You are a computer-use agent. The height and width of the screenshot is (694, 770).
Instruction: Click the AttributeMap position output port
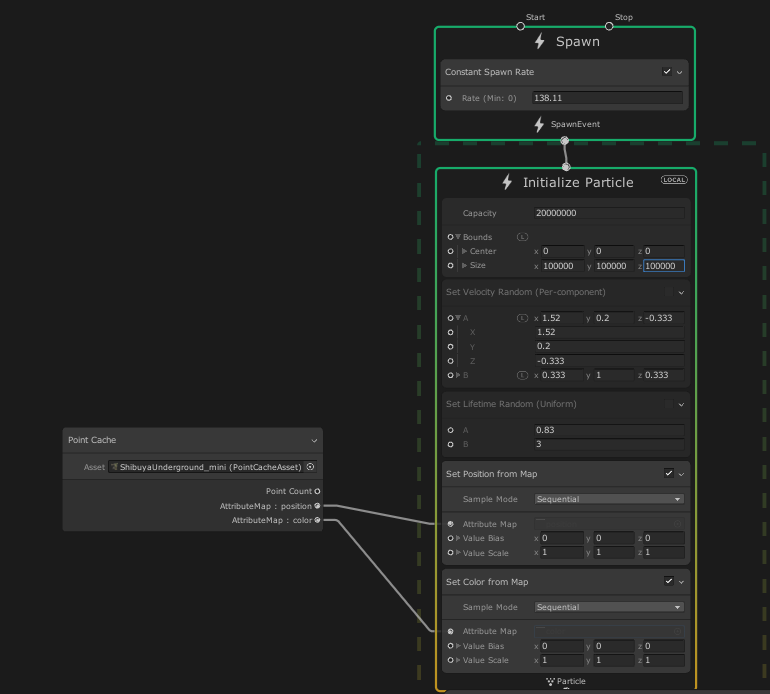[317, 506]
